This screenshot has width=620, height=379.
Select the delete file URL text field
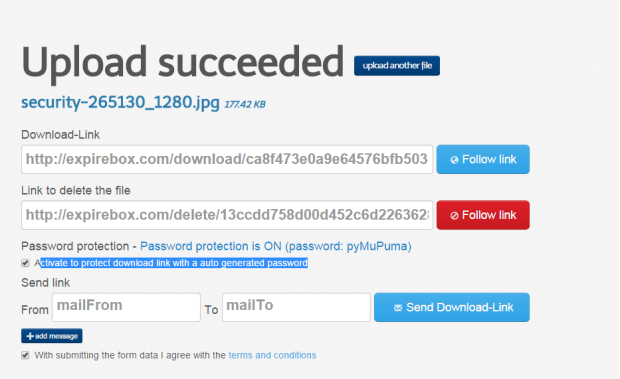pyautogui.click(x=227, y=215)
